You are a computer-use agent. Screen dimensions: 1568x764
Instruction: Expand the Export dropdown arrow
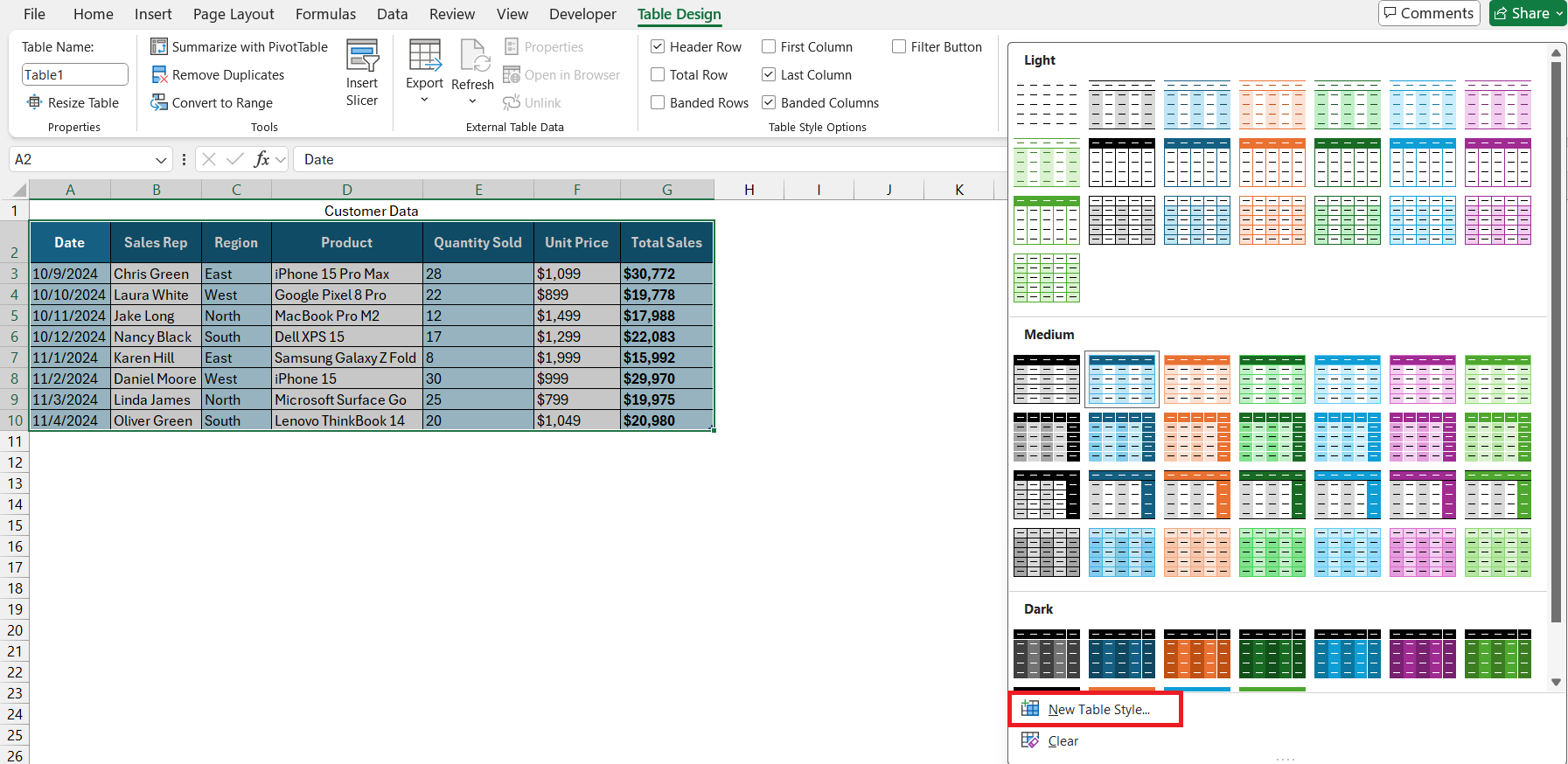click(x=425, y=100)
